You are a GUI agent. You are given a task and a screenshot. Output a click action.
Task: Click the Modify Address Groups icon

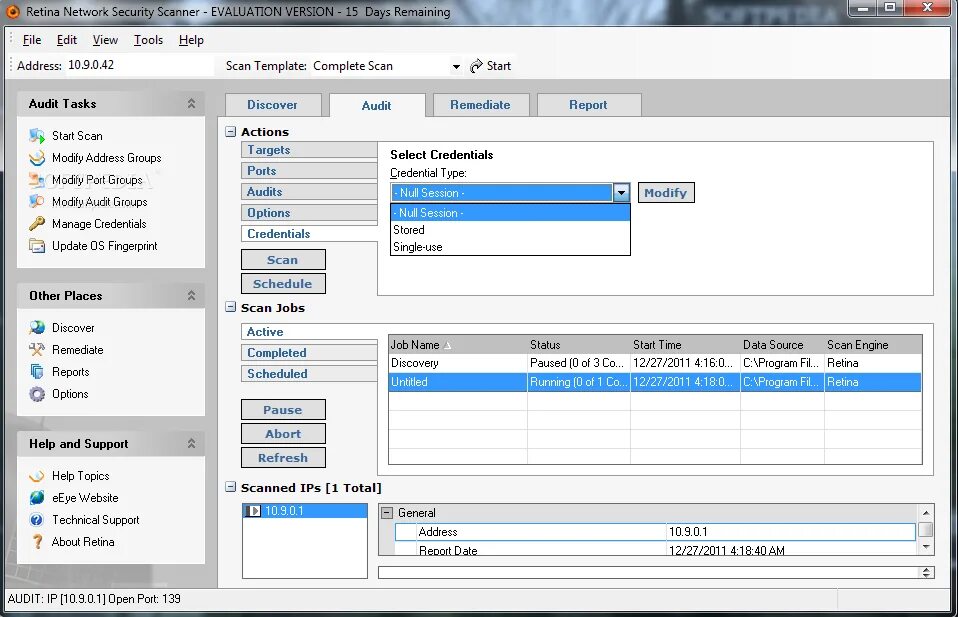tap(37, 158)
